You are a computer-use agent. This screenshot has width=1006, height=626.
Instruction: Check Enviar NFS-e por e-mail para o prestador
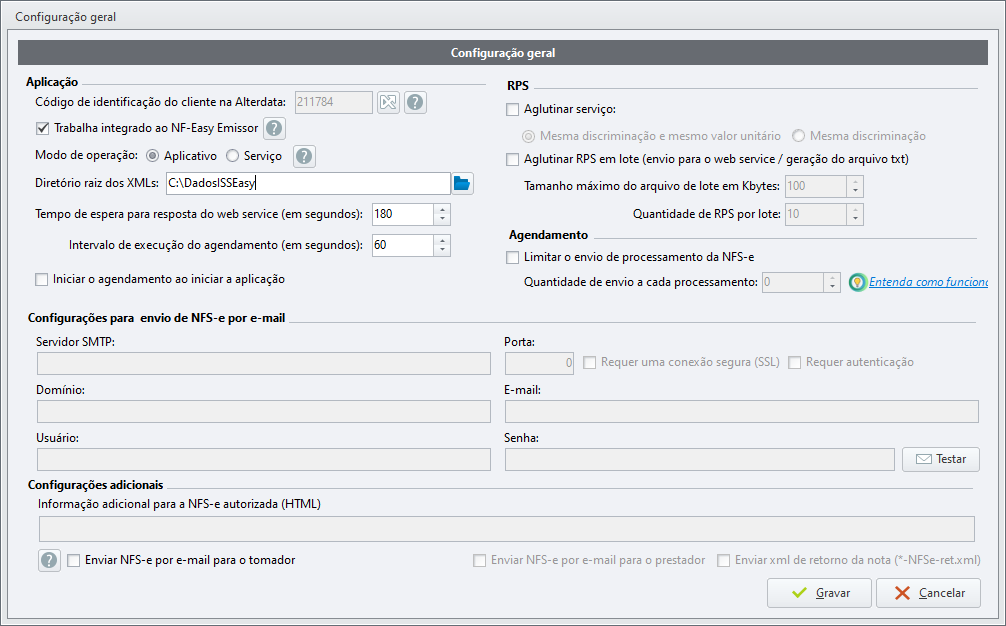[479, 561]
